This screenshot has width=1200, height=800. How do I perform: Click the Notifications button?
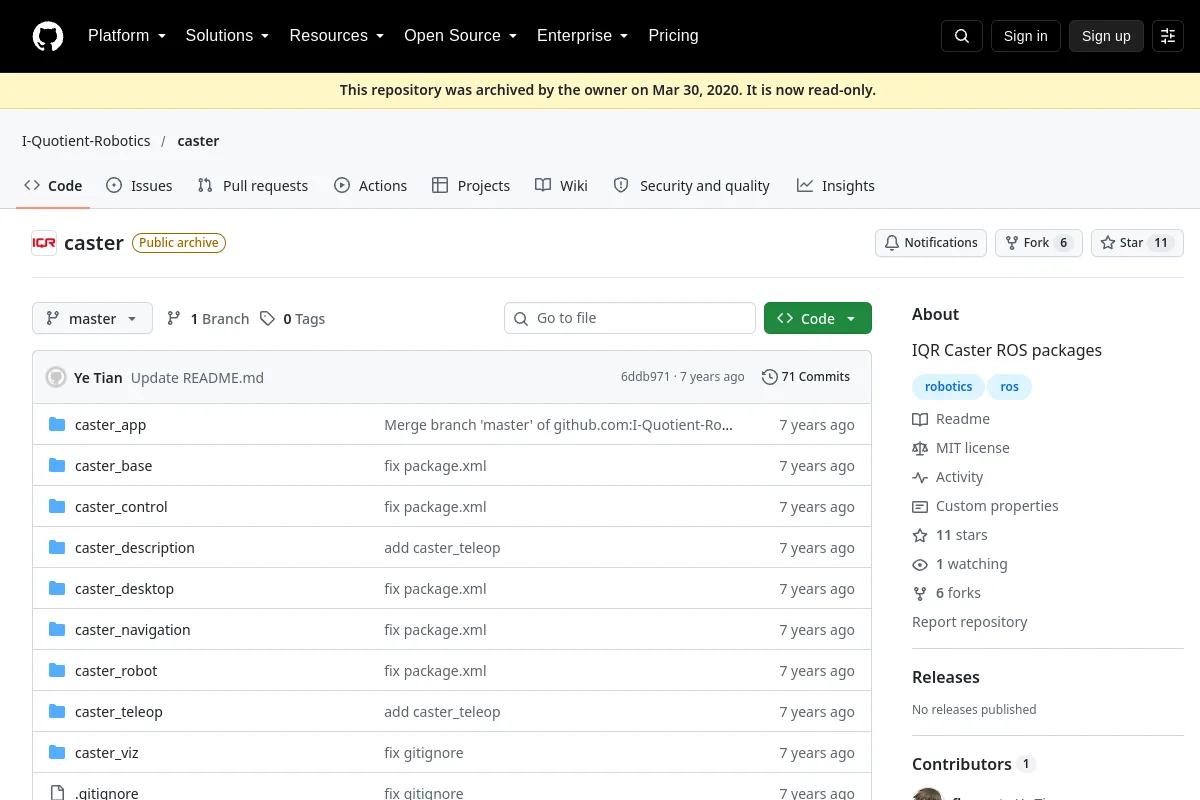pos(931,243)
